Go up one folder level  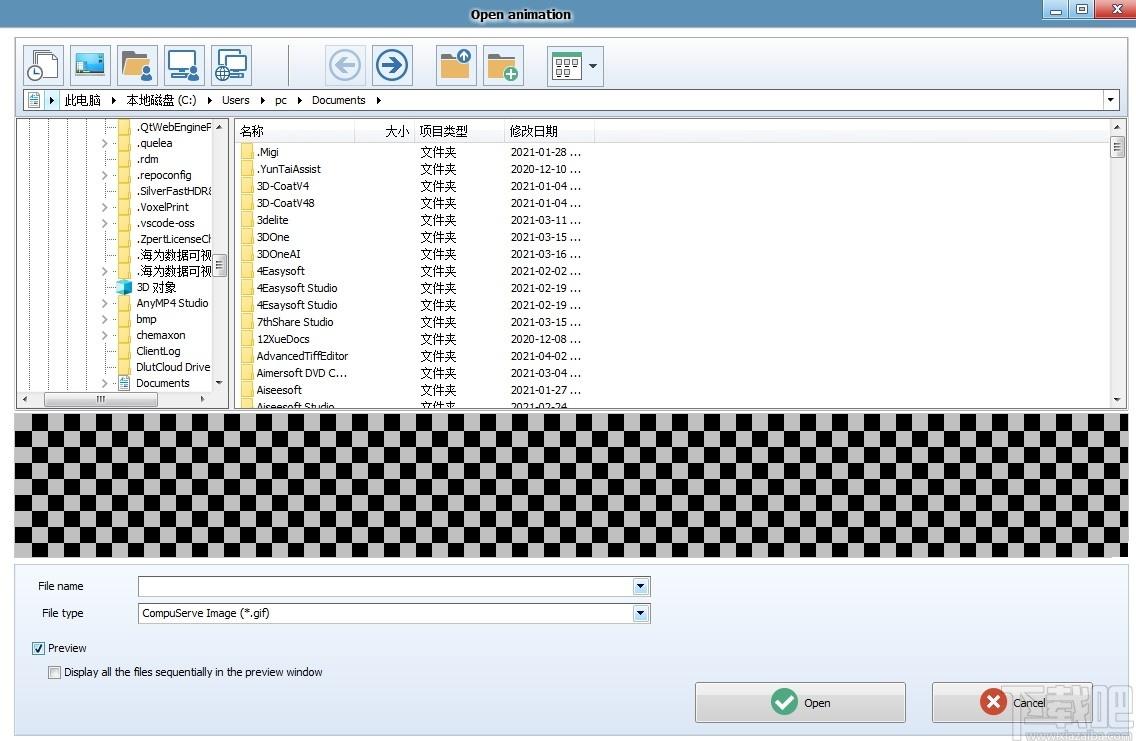point(456,66)
